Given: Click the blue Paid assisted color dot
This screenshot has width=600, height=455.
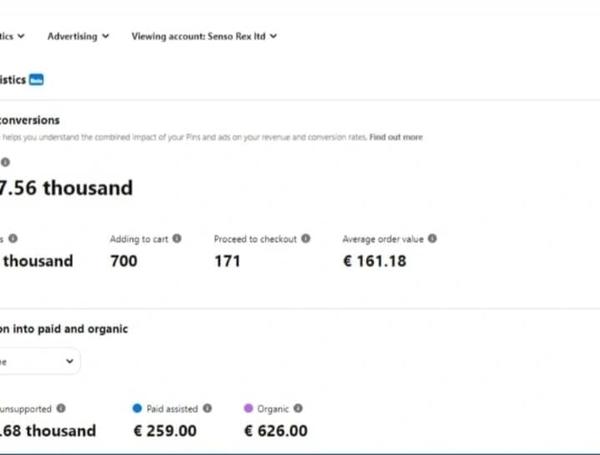Looking at the screenshot, I should pos(137,408).
